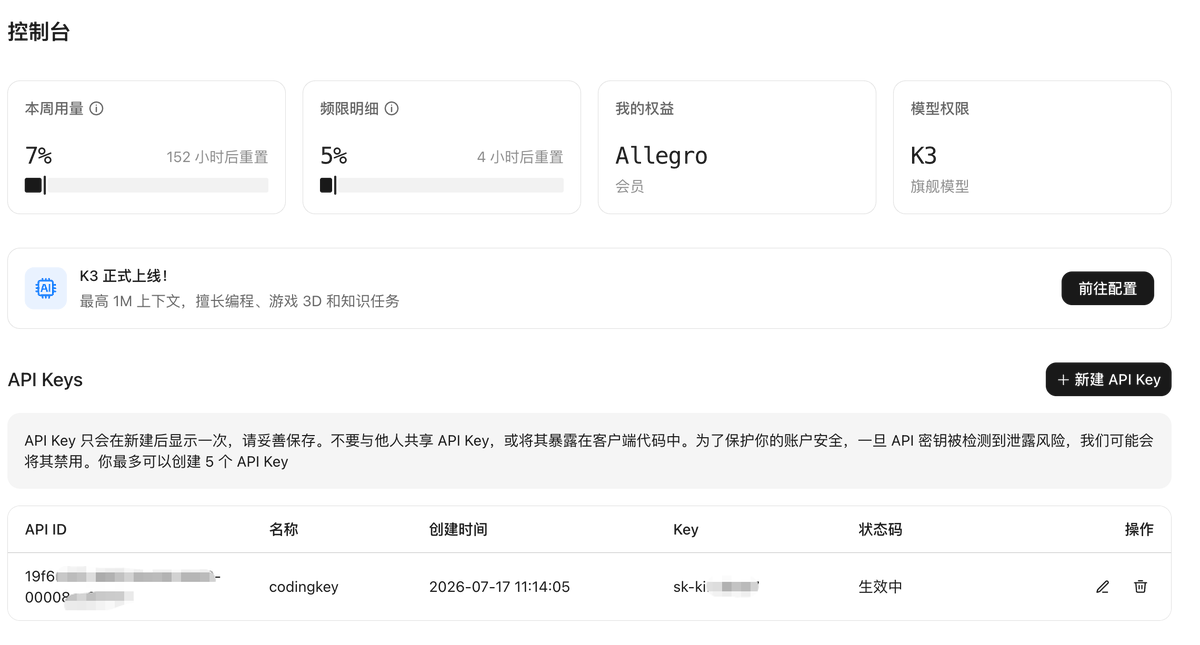Click the 前往配置 button

click(1107, 288)
